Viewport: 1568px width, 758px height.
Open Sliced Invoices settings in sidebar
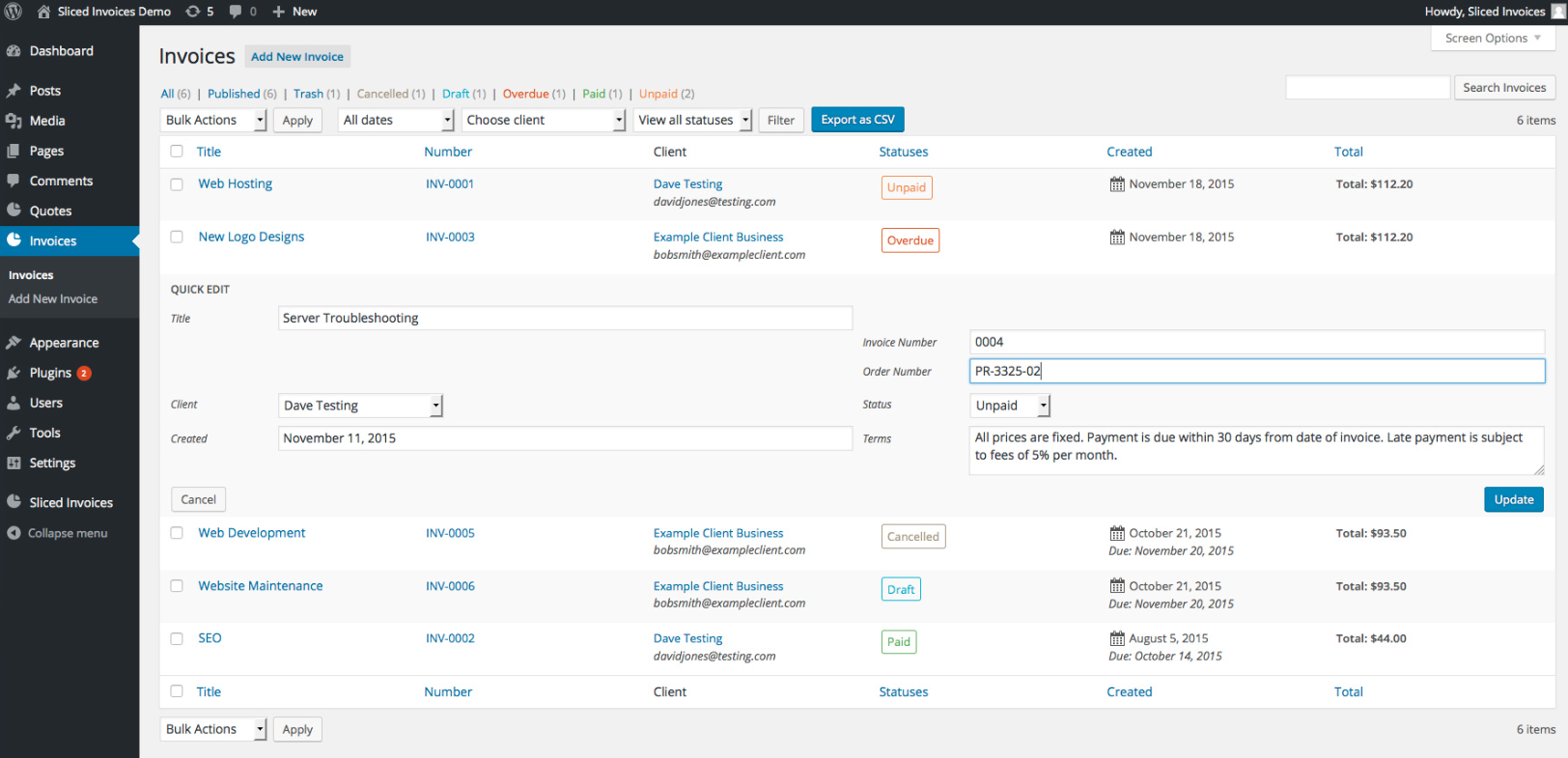(x=70, y=503)
